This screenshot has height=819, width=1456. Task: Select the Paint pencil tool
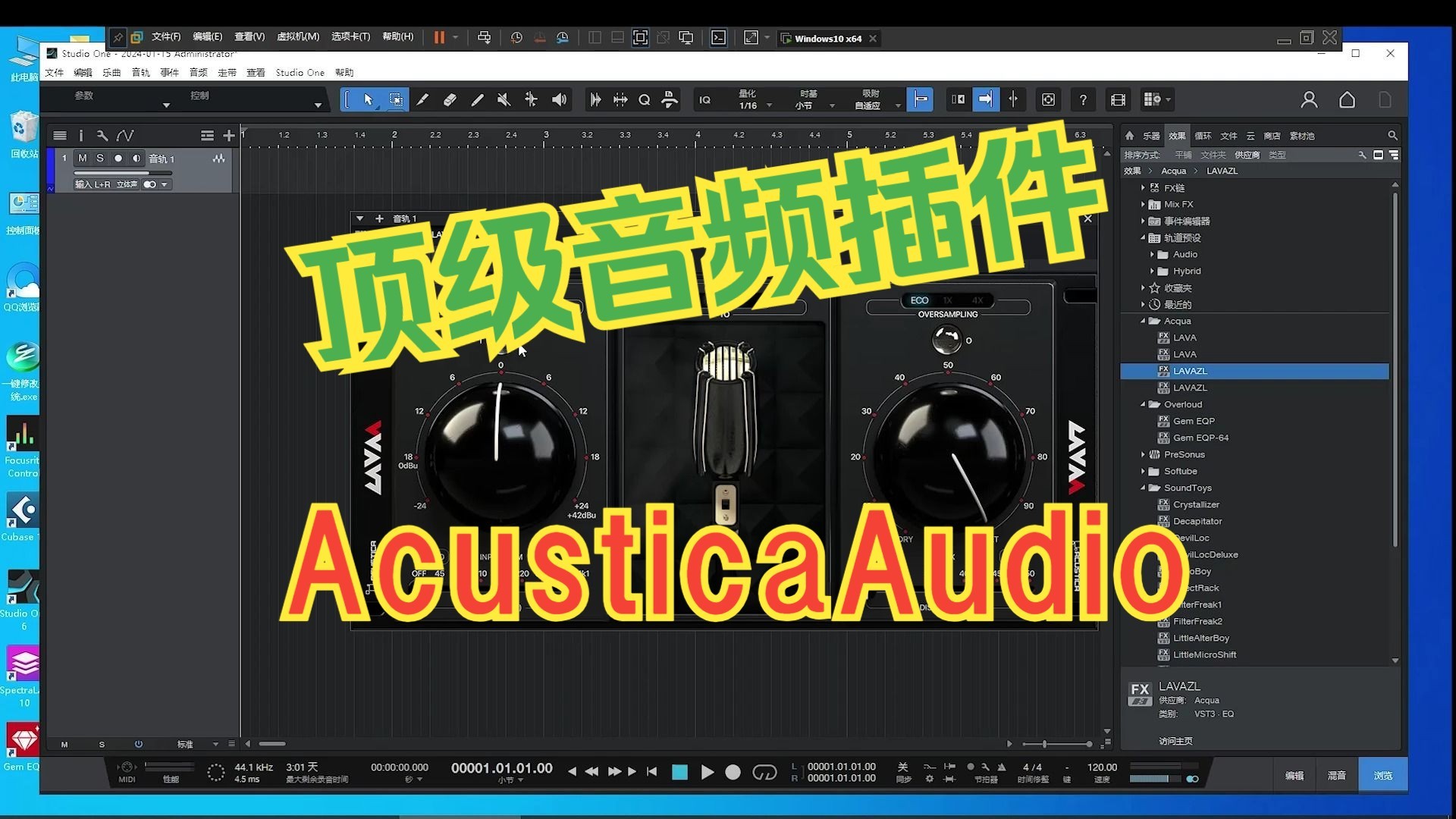coord(477,99)
